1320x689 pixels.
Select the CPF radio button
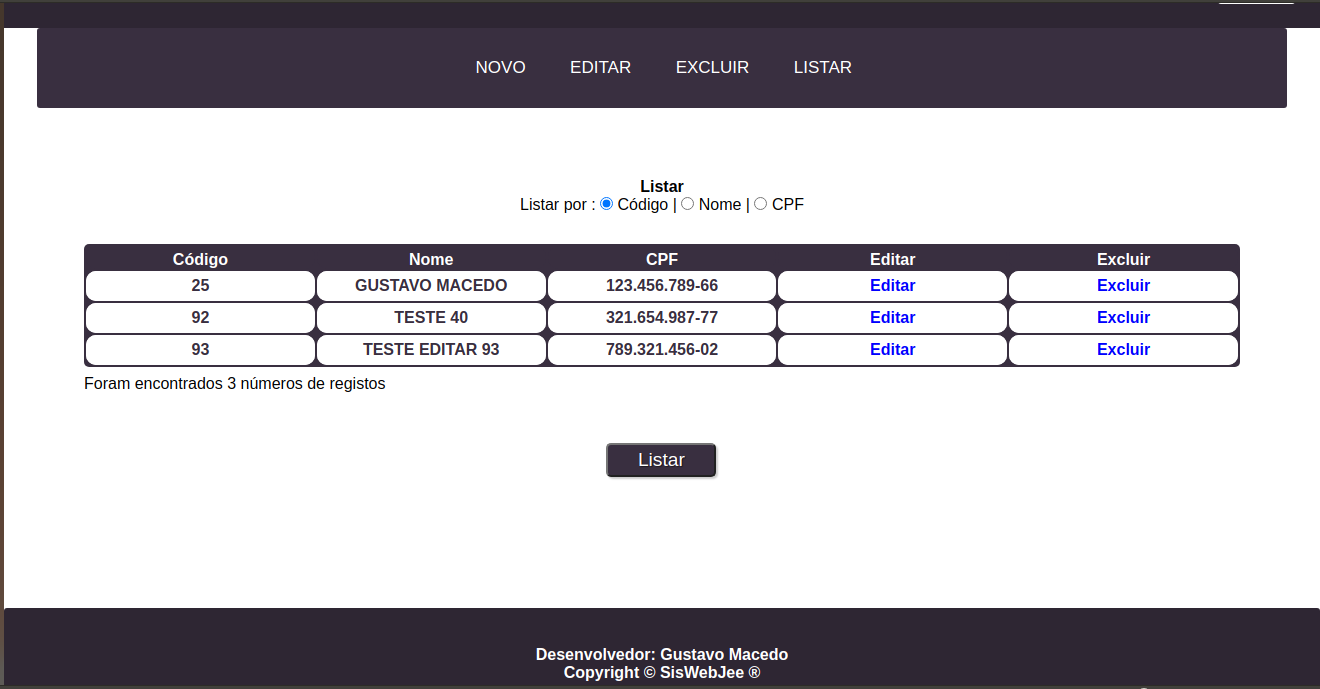[x=760, y=204]
